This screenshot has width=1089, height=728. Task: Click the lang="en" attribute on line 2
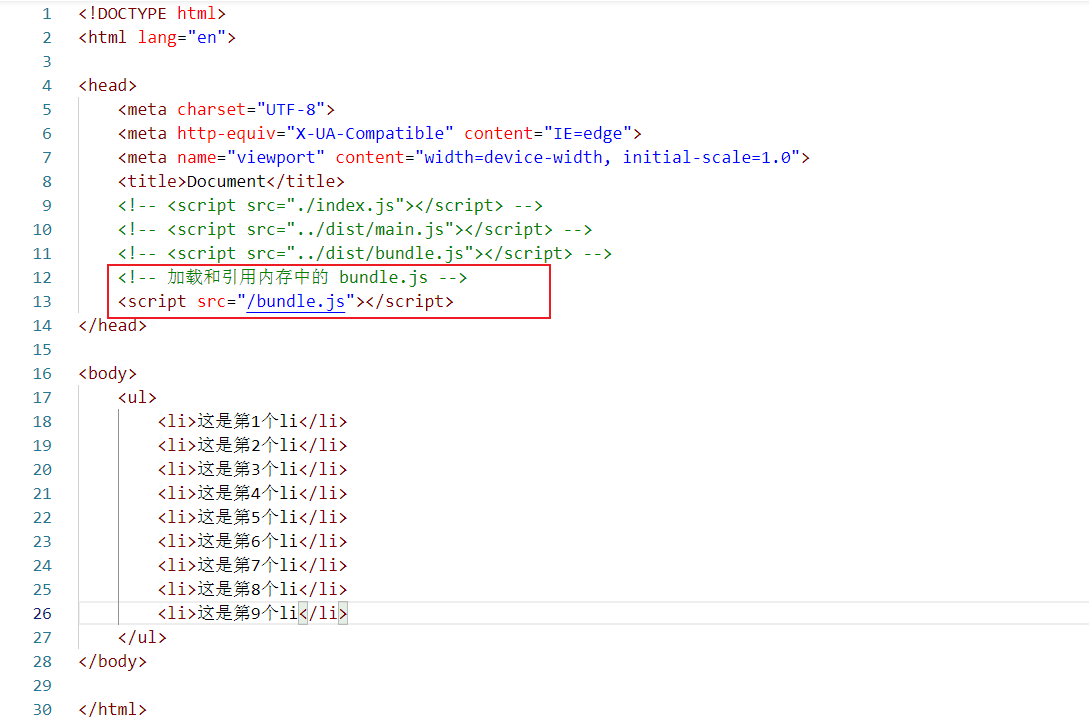pos(182,38)
